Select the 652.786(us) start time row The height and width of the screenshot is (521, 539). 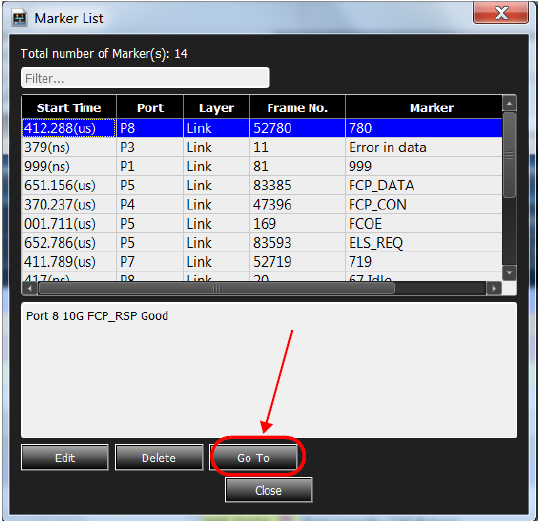point(262,243)
